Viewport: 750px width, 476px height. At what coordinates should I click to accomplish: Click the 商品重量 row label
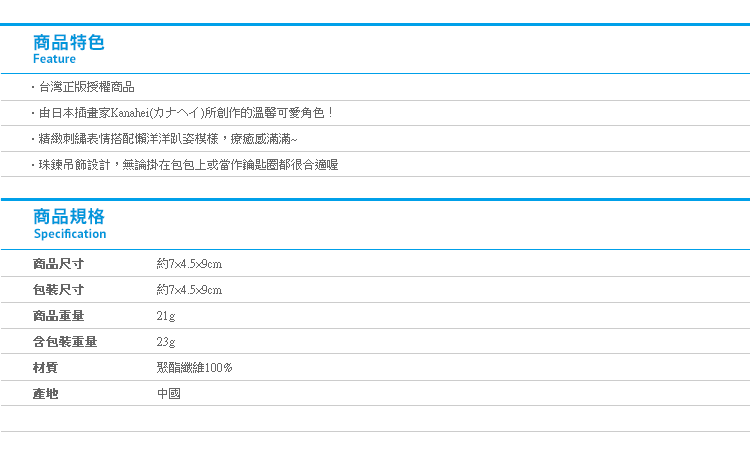[58, 316]
